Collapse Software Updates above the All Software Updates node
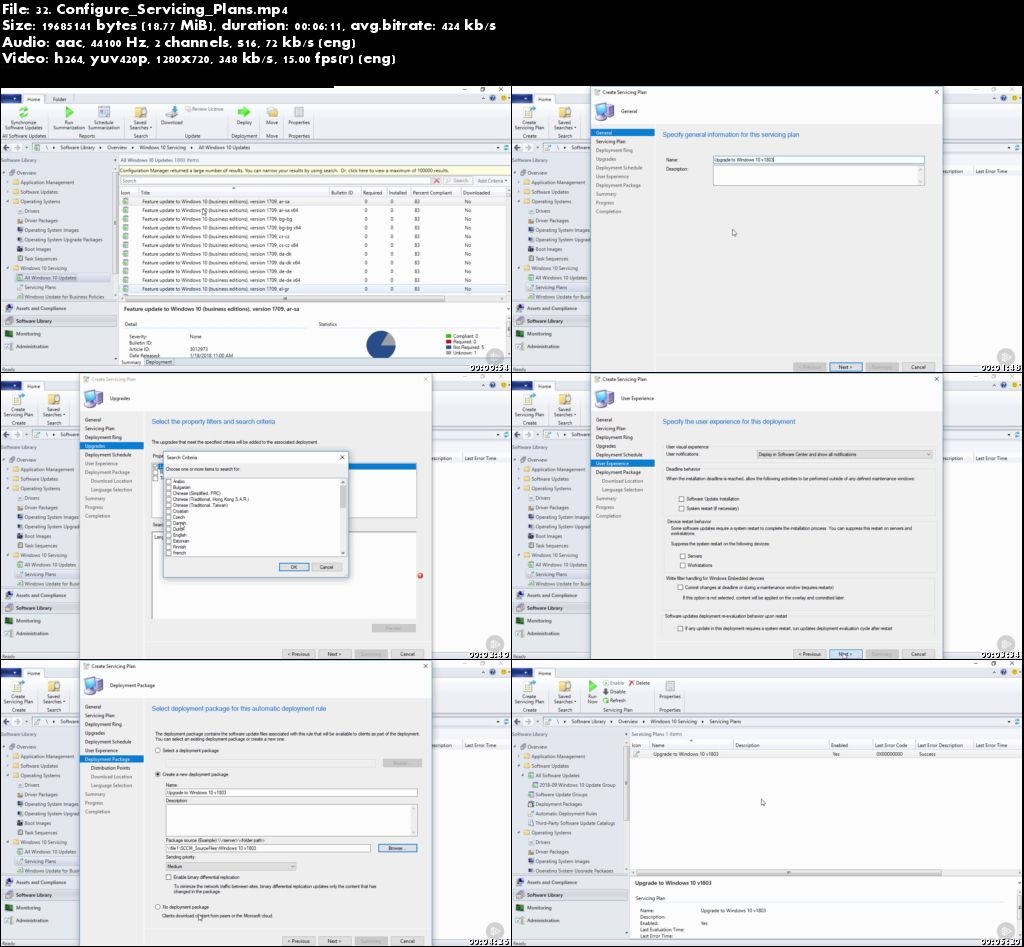Image resolution: width=1024 pixels, height=947 pixels. 520,765
